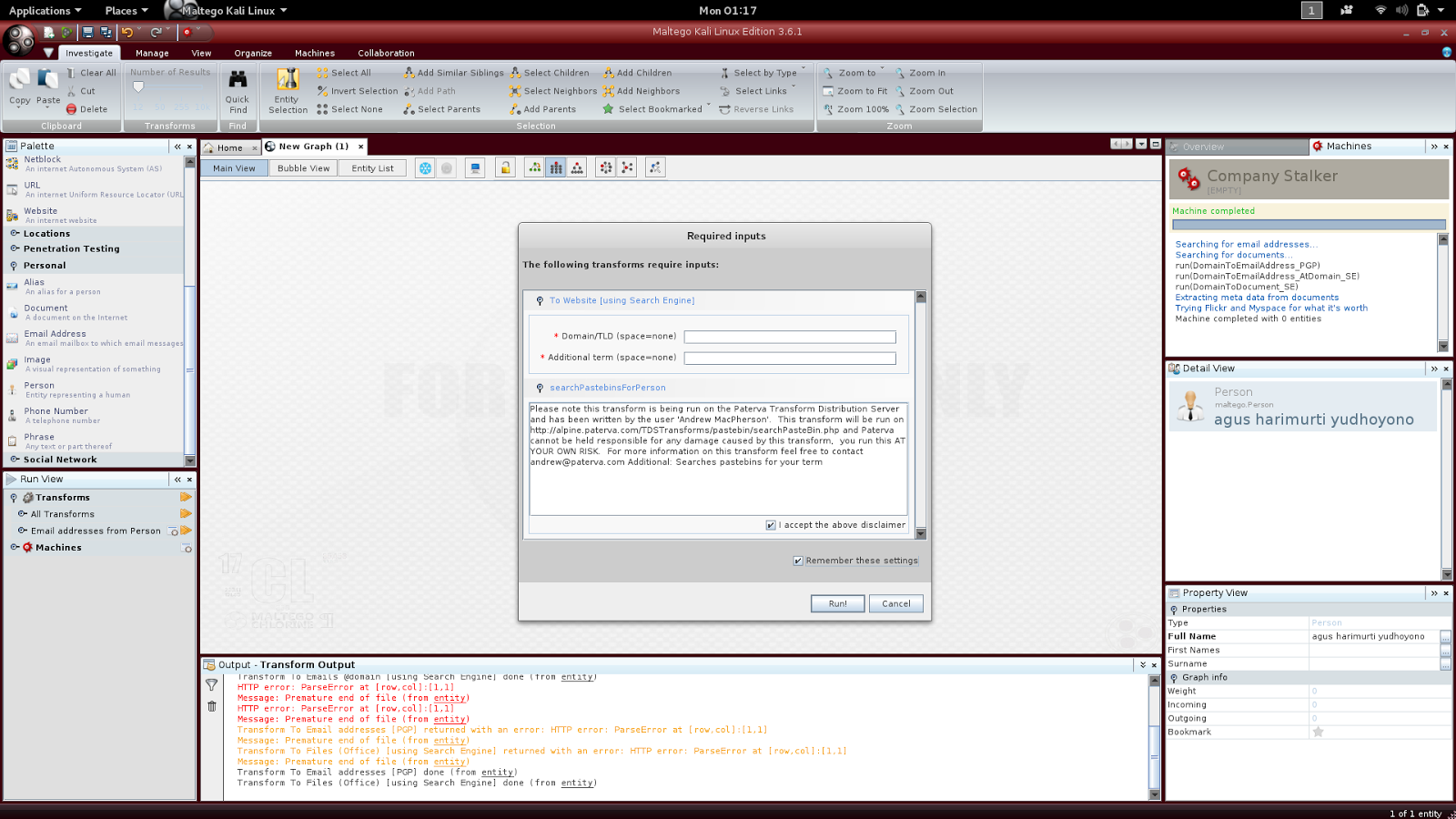Click Select Neighbors
1456x819 pixels.
tap(553, 91)
